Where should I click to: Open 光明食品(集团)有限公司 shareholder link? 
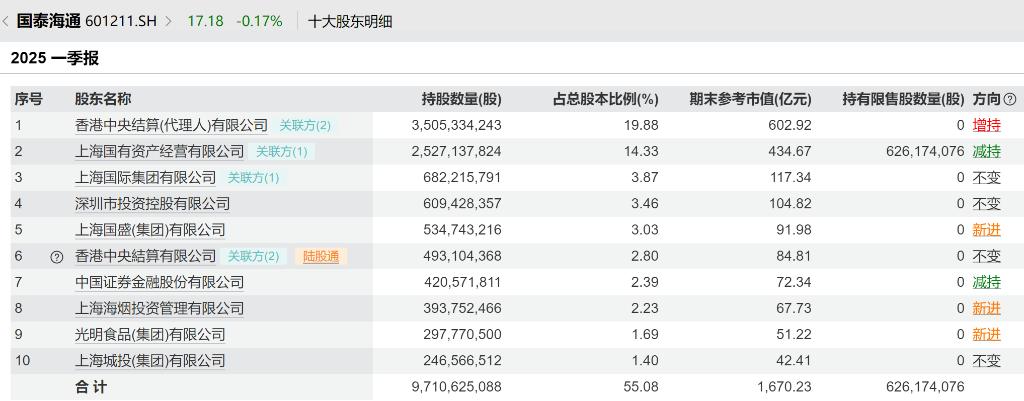click(150, 334)
